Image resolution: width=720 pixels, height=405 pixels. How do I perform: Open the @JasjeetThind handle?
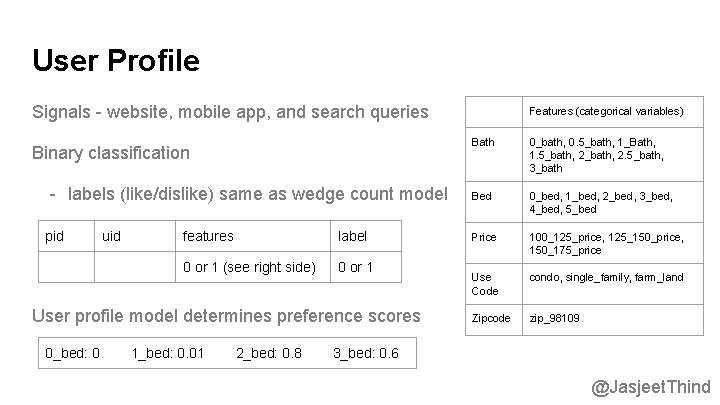click(651, 388)
